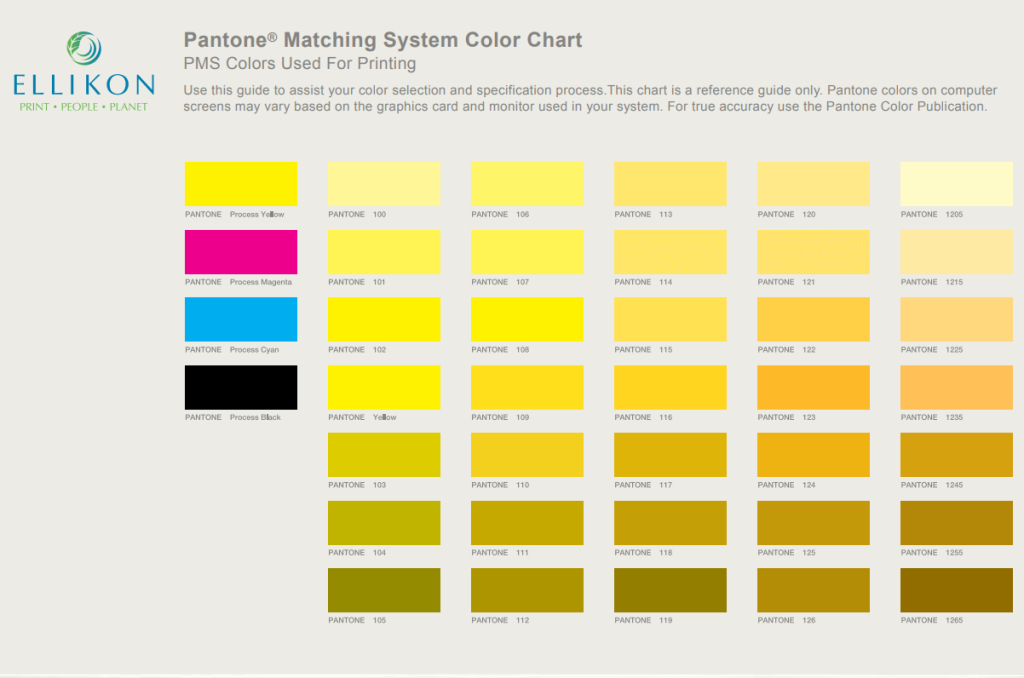Choose the Pantone 112 swatch
Viewport: 1024px width, 678px height.
click(x=527, y=590)
